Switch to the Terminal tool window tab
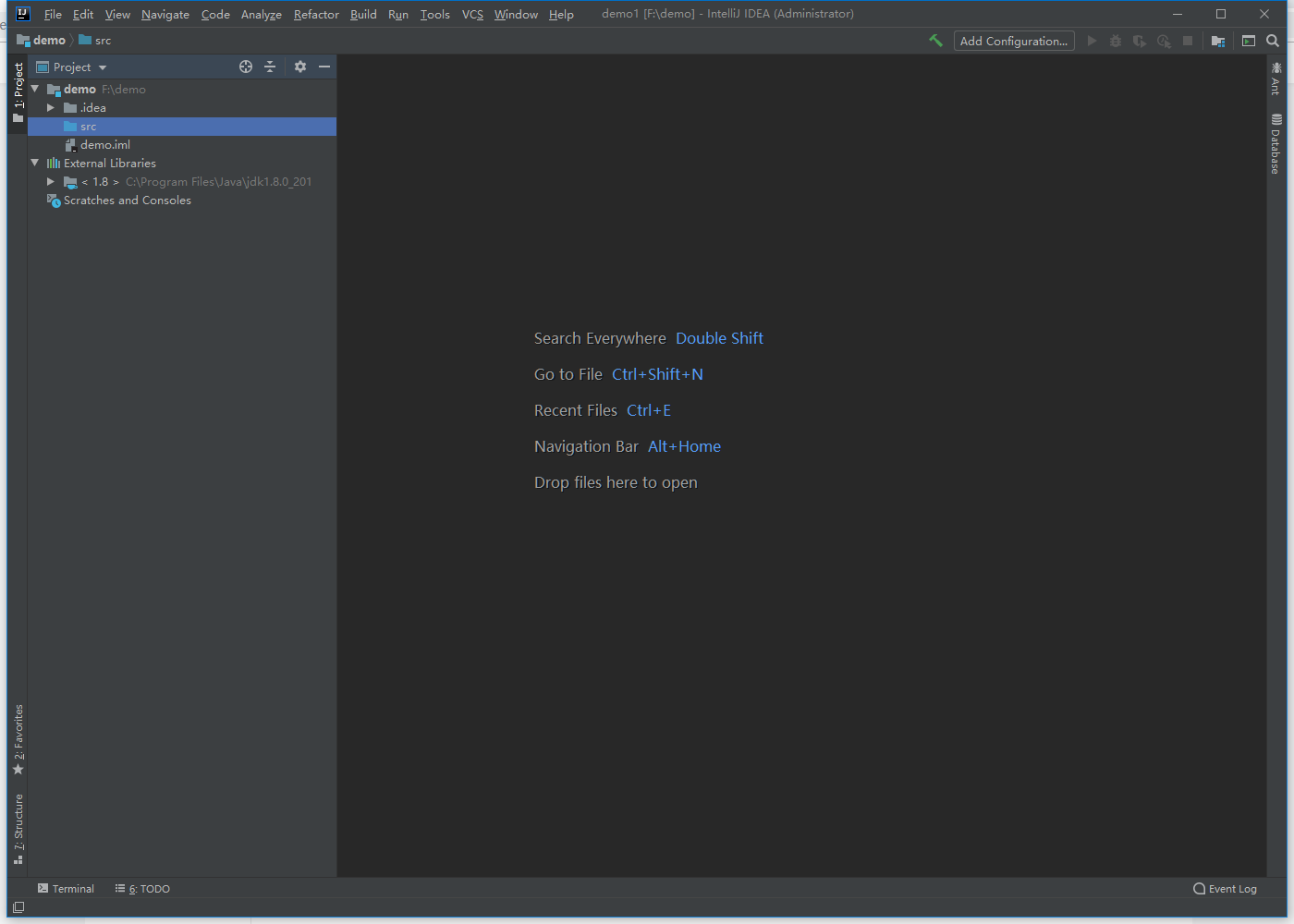1294x924 pixels. tap(66, 889)
